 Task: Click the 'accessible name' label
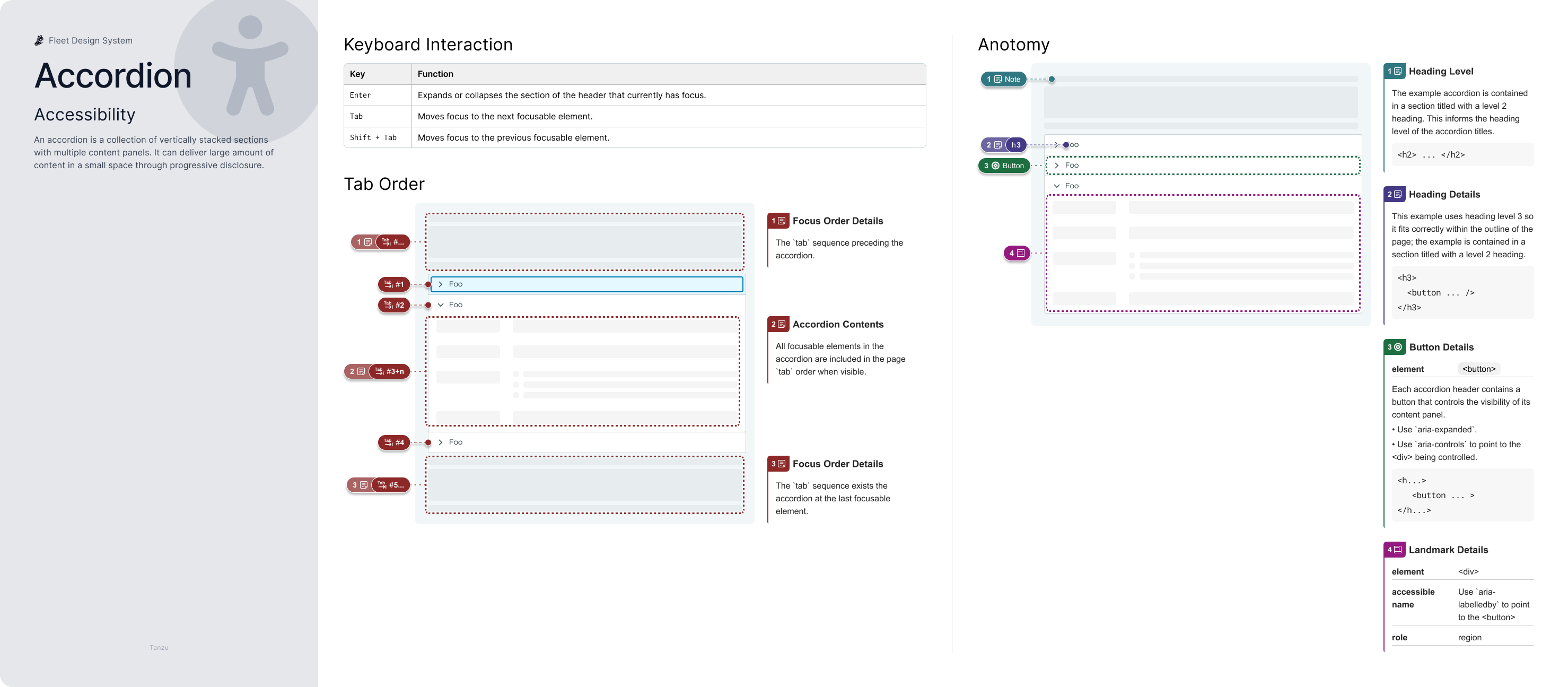click(1413, 599)
